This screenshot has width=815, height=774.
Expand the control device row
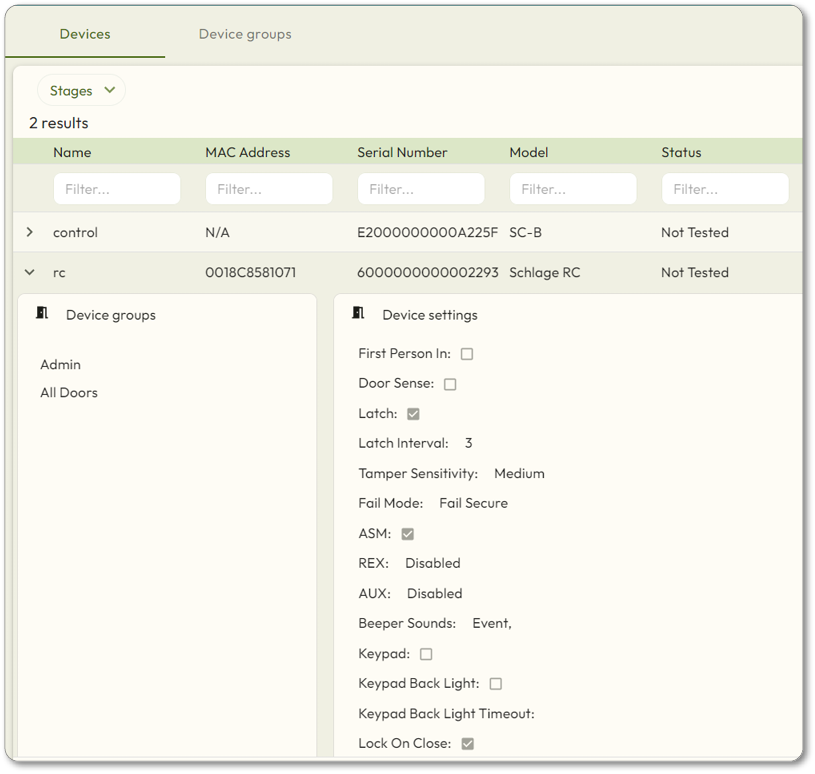click(x=30, y=232)
